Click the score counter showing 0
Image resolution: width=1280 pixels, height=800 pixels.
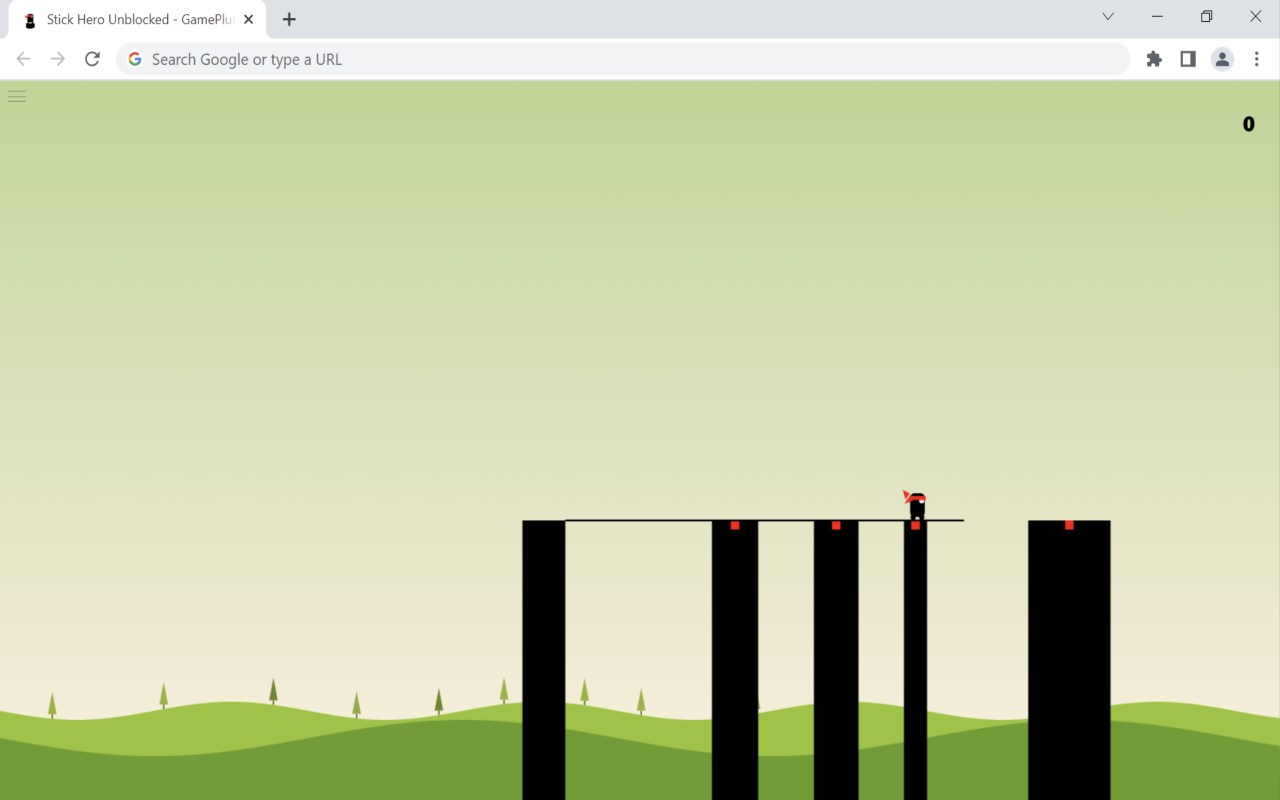pos(1249,124)
